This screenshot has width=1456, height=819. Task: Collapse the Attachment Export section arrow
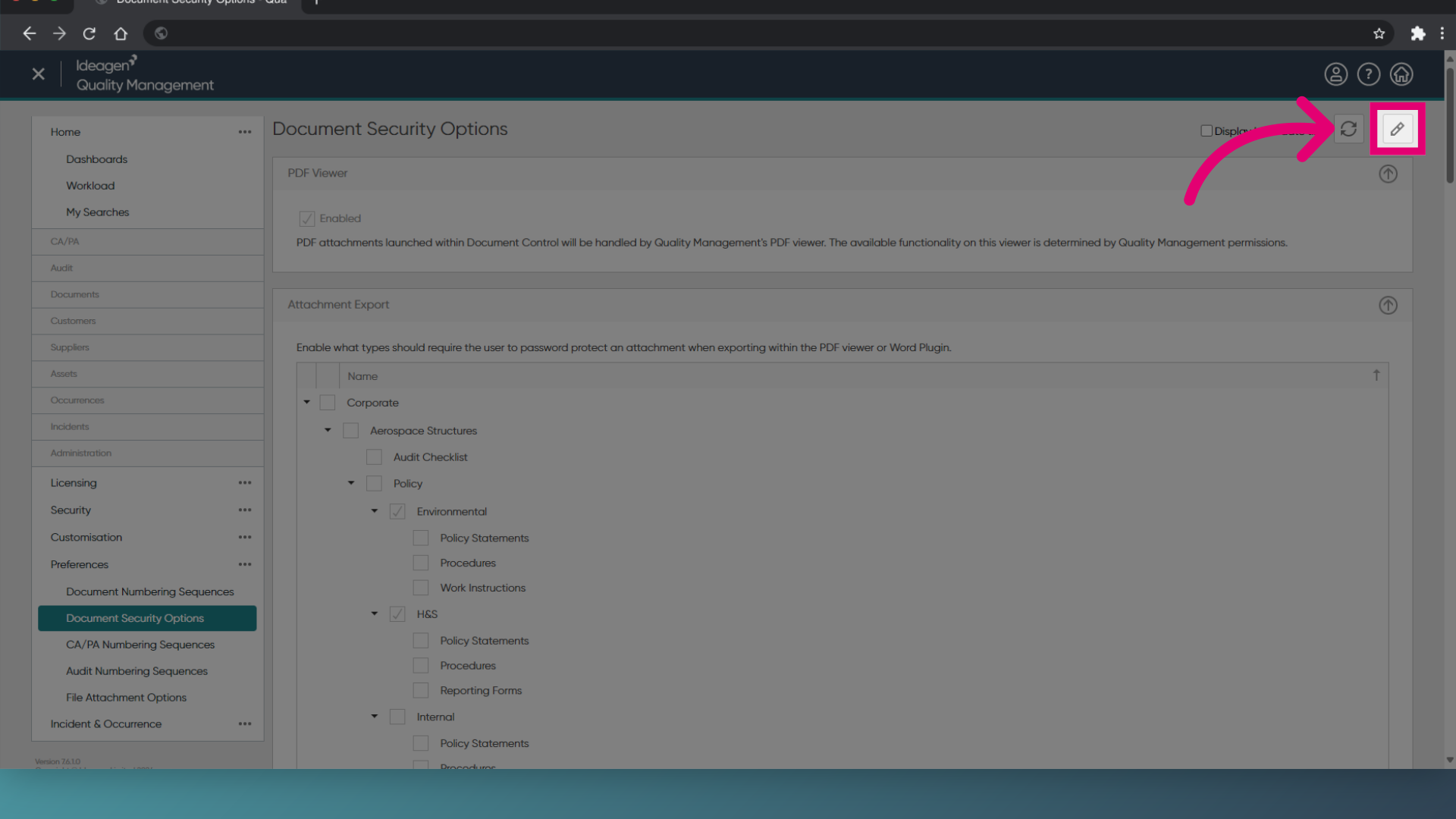[x=1388, y=305]
